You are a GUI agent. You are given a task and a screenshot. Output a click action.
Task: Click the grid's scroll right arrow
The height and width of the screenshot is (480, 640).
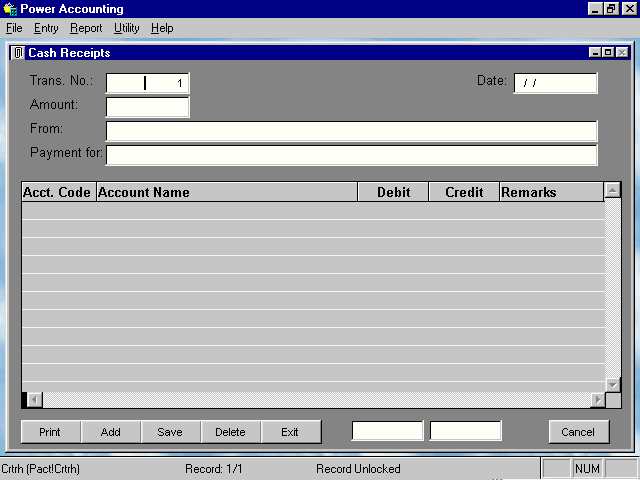(x=598, y=400)
